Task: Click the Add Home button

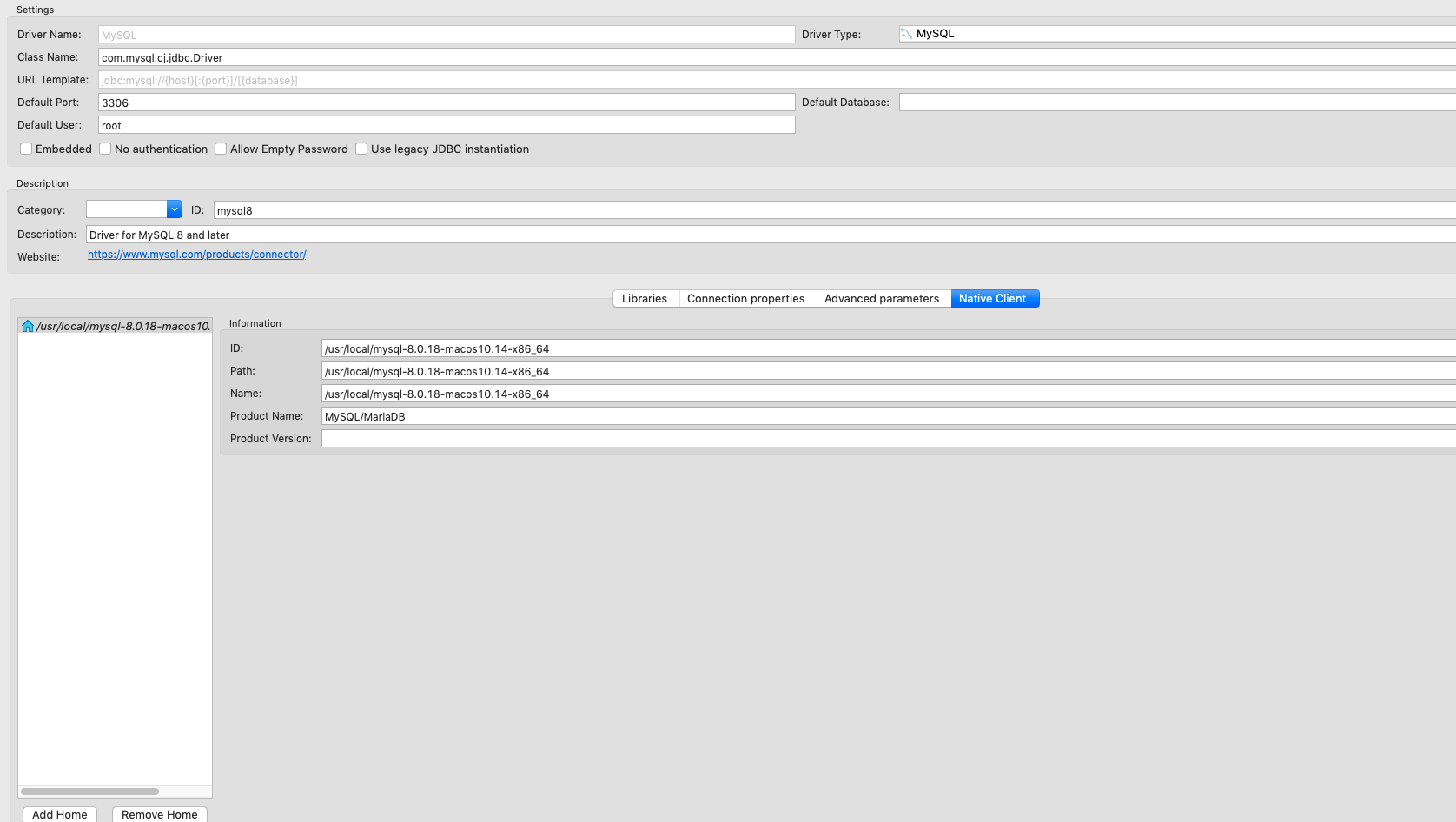Action: [x=60, y=814]
